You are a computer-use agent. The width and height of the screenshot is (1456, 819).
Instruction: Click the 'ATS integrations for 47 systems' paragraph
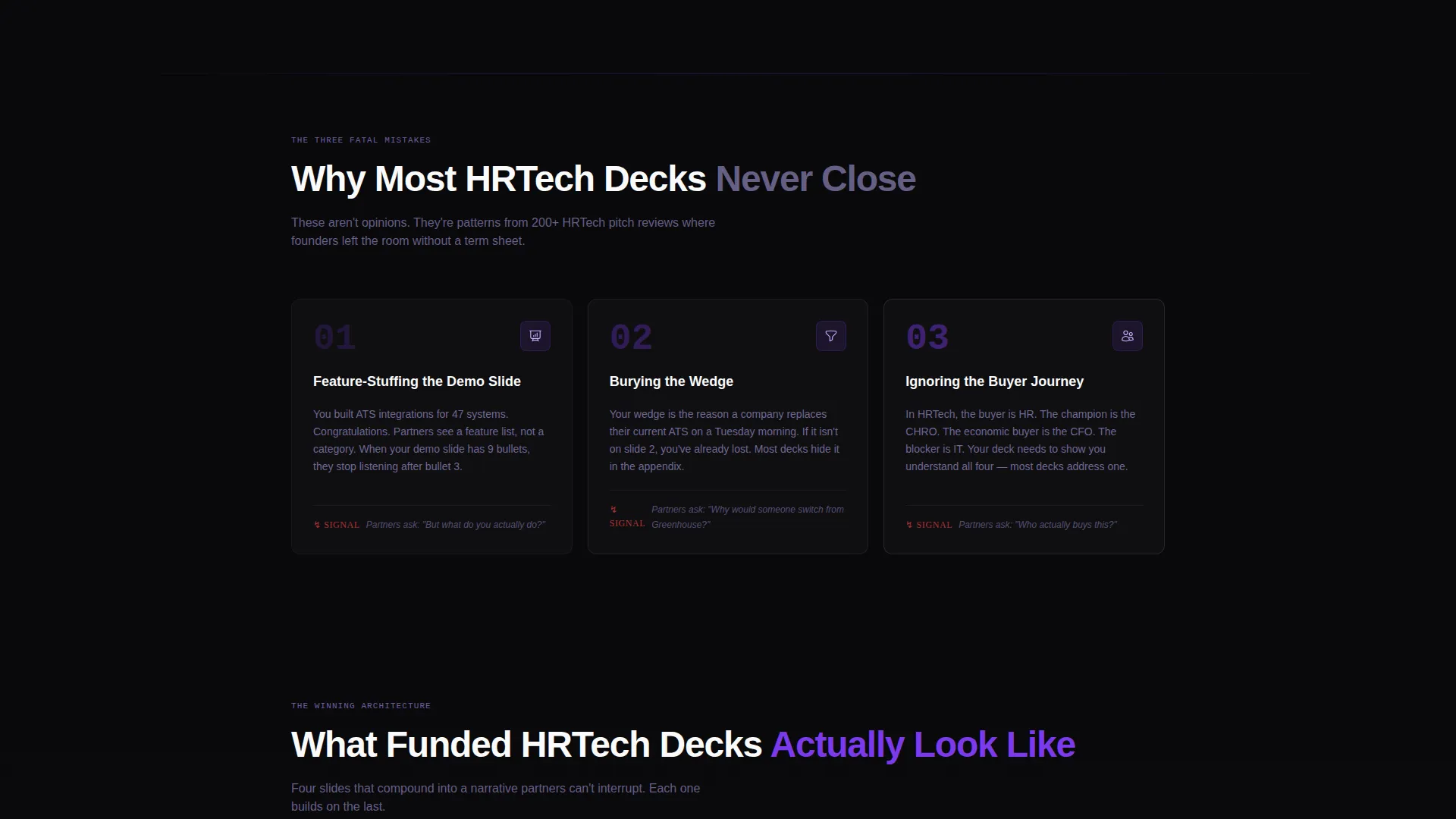point(428,441)
